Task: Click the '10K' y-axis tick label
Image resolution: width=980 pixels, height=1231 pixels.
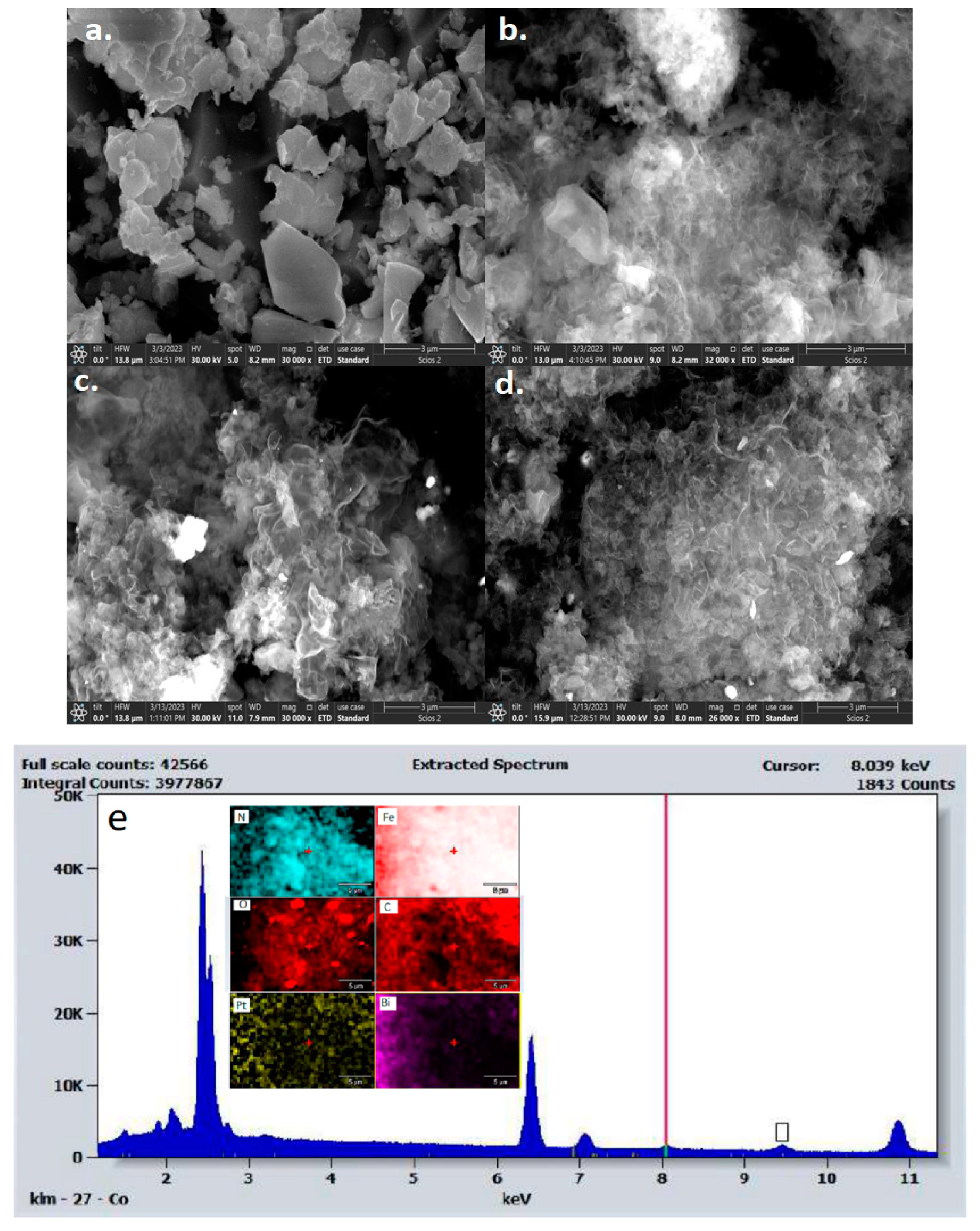Action: tap(69, 1086)
